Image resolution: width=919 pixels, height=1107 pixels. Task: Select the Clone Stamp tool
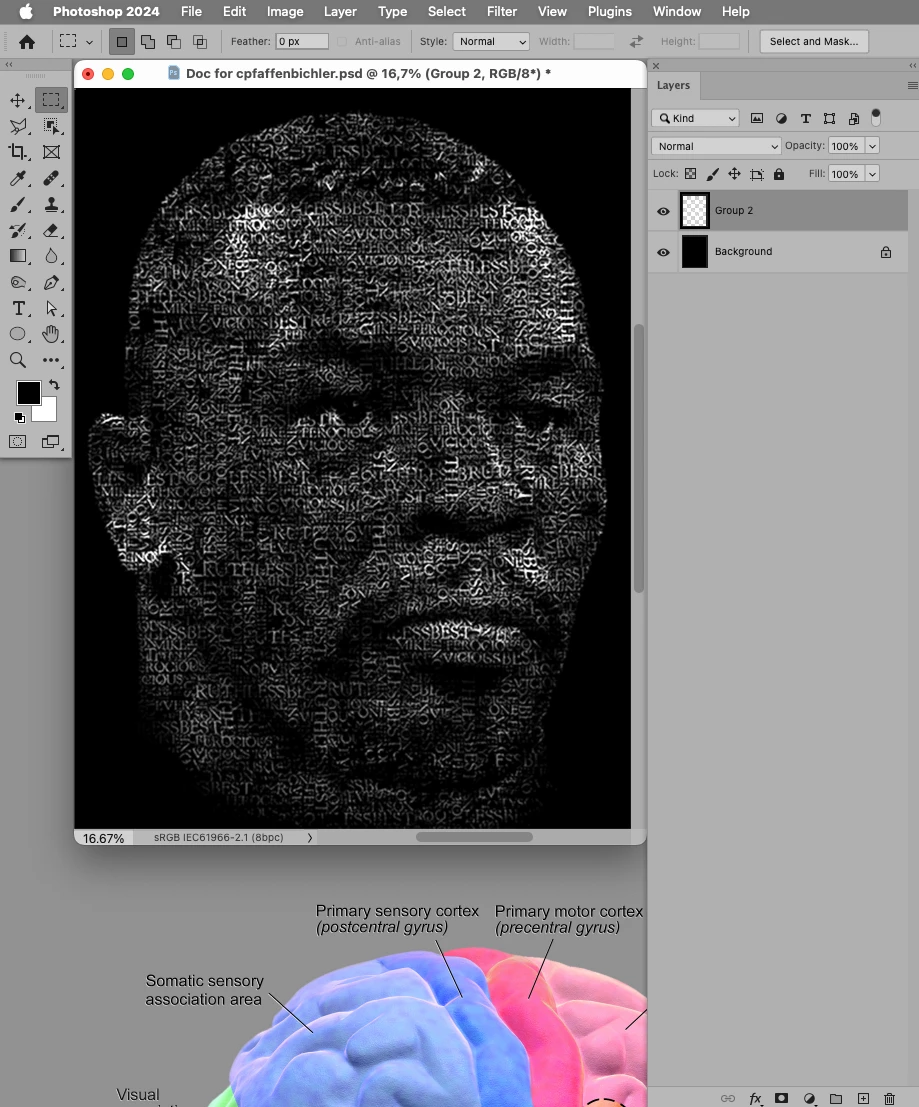click(51, 205)
